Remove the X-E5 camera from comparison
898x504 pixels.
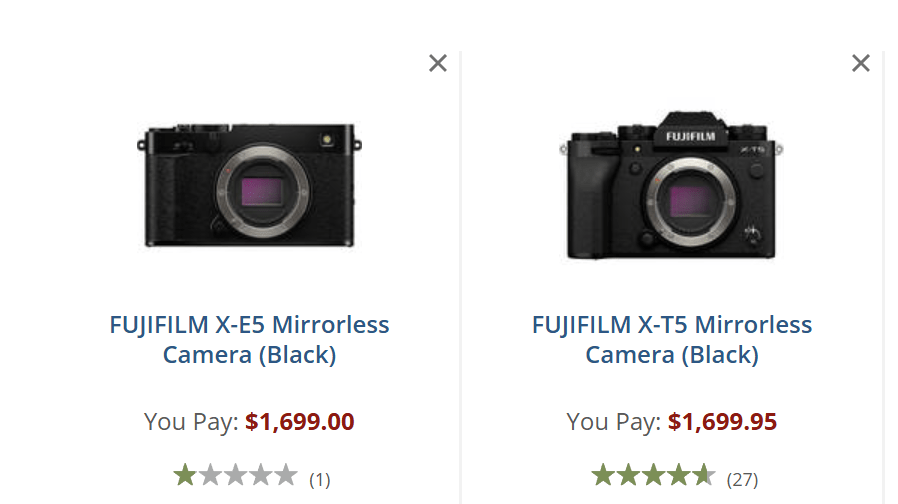pos(438,63)
